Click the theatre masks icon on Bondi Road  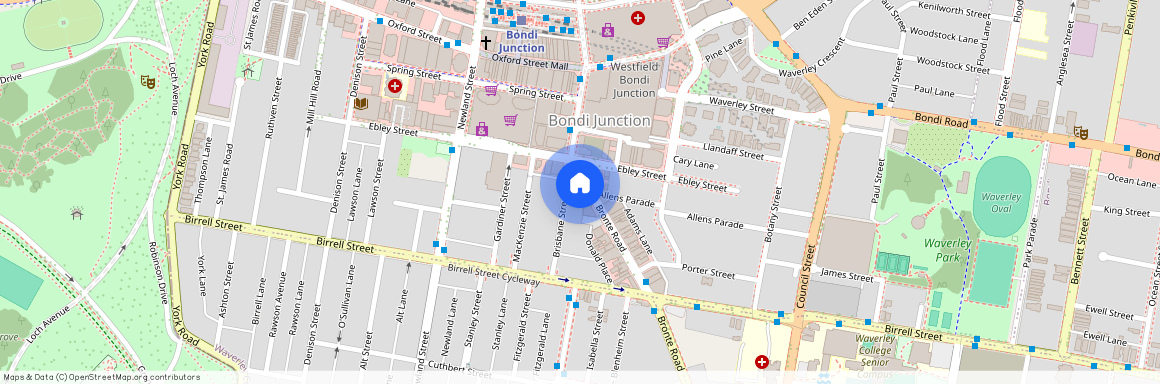(x=1080, y=133)
